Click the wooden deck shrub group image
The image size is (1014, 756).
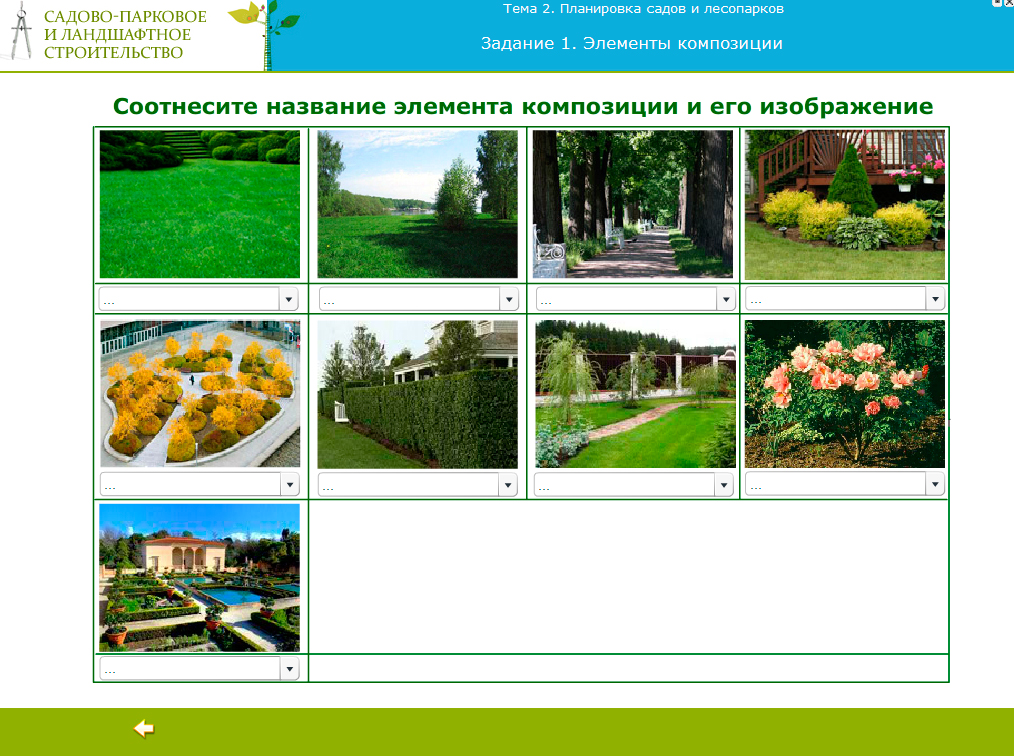[844, 204]
